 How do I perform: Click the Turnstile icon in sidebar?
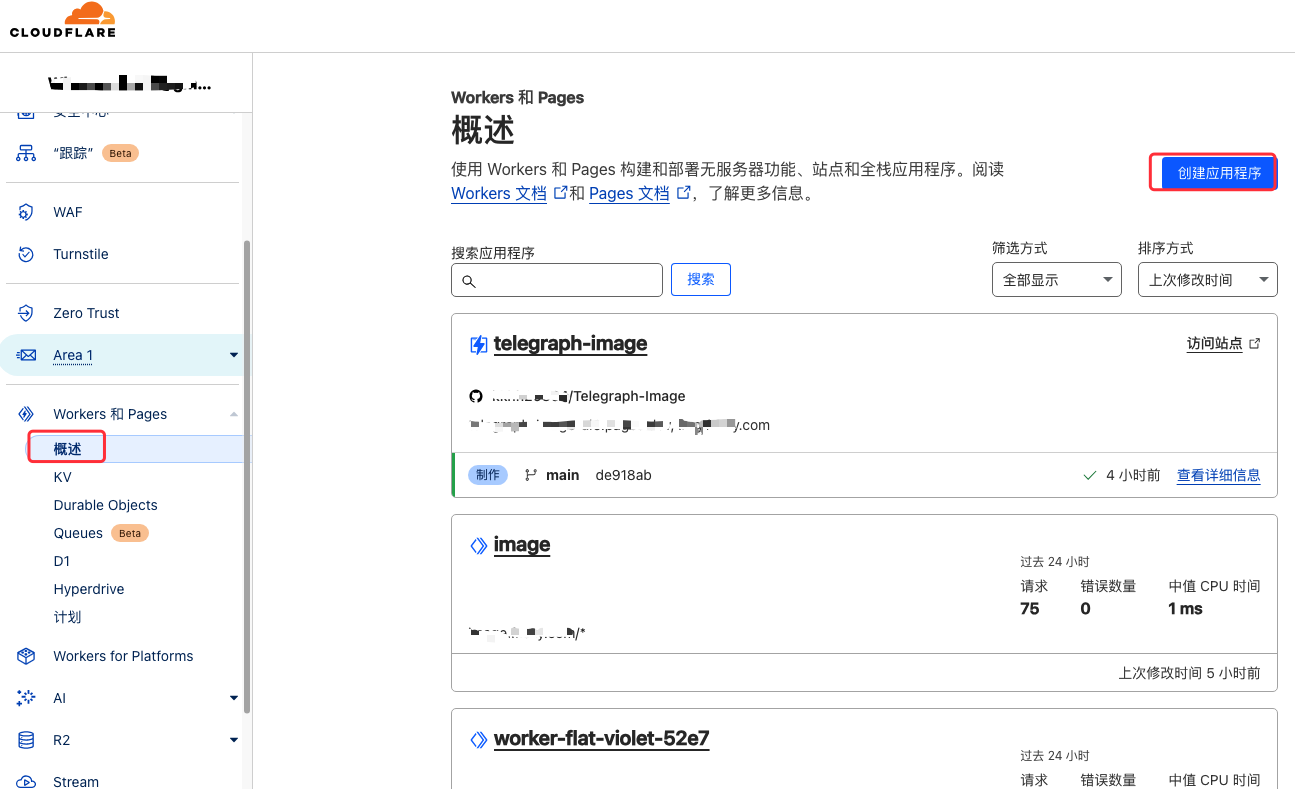26,254
